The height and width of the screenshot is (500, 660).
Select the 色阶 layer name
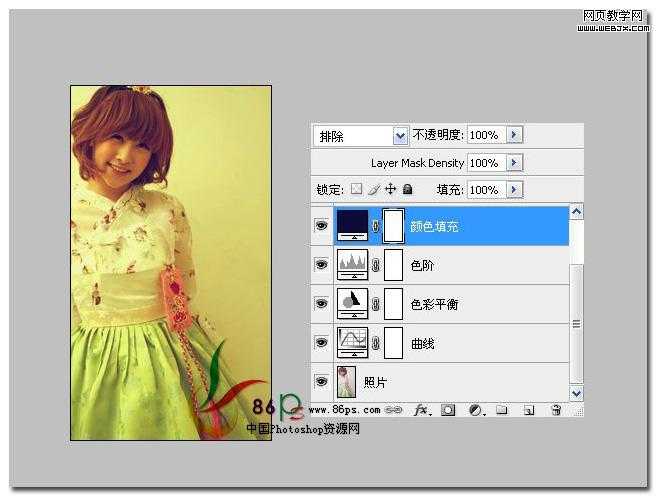tap(422, 265)
